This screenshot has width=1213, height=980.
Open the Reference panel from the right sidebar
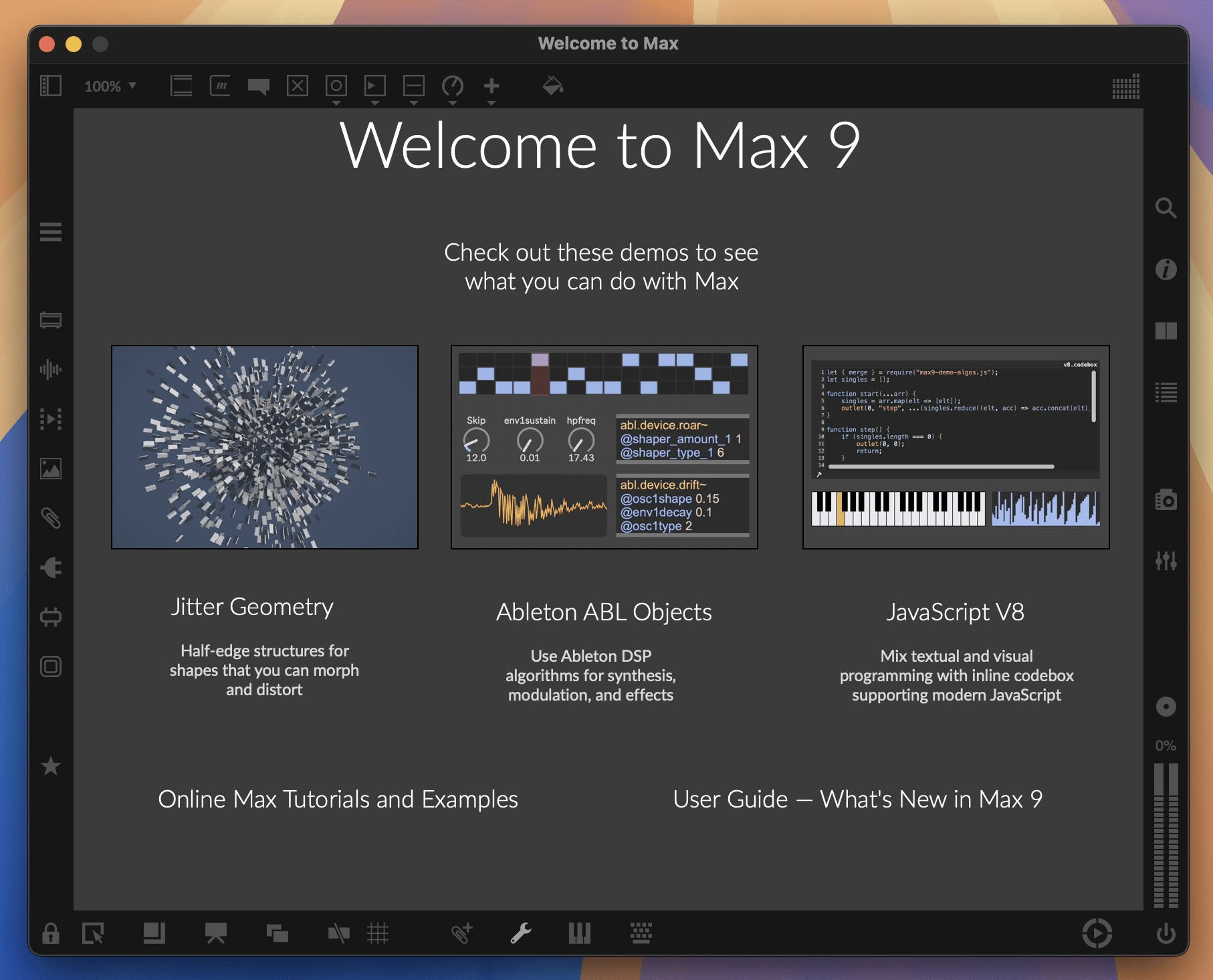point(1167,330)
